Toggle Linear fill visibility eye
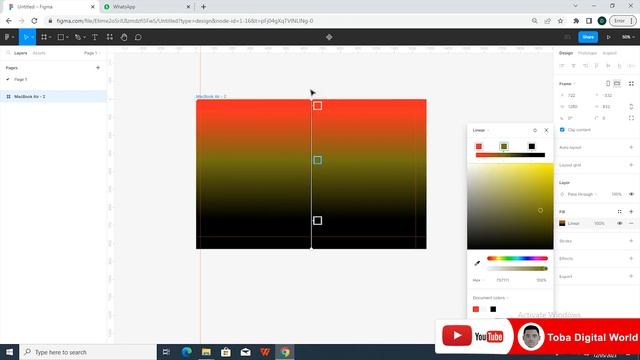 [x=619, y=223]
